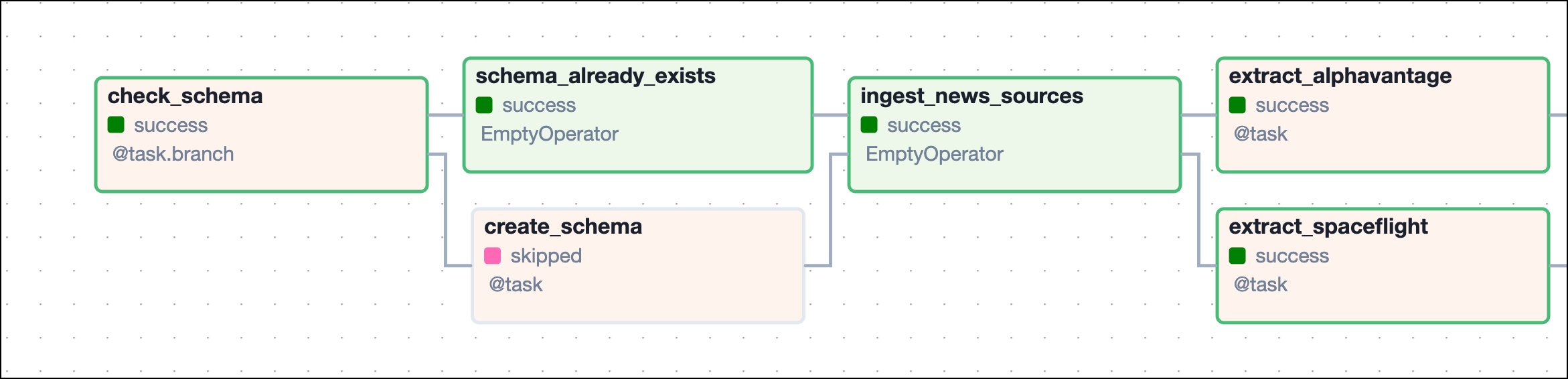Select the check_schema task node title
This screenshot has width=1568, height=379.
185,96
